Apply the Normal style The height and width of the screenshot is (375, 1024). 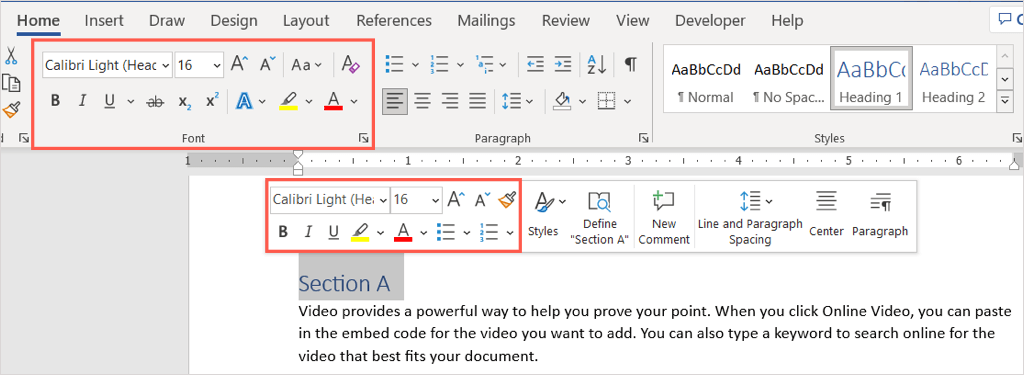(x=706, y=80)
